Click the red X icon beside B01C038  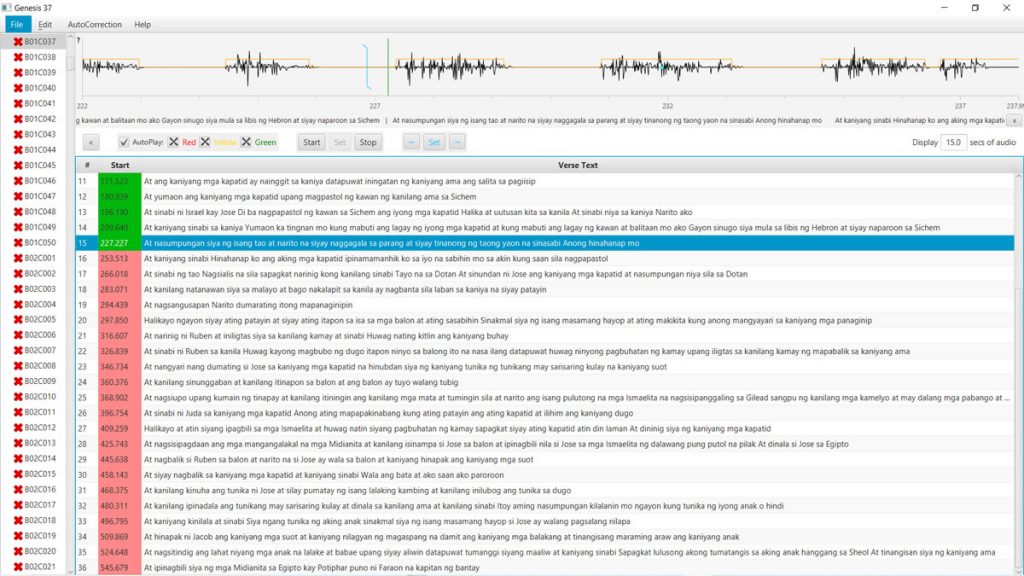(x=18, y=57)
